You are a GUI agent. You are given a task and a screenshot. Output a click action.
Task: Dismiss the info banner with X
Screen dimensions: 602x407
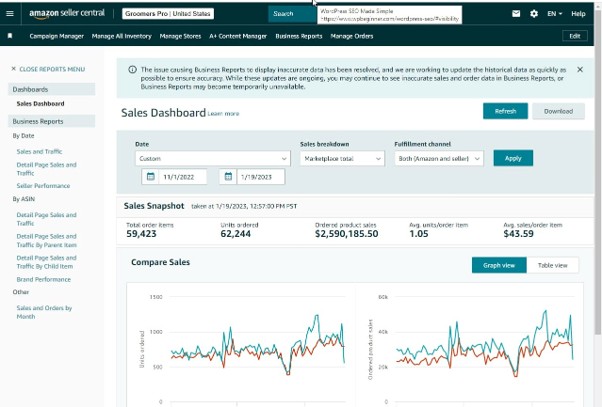580,69
